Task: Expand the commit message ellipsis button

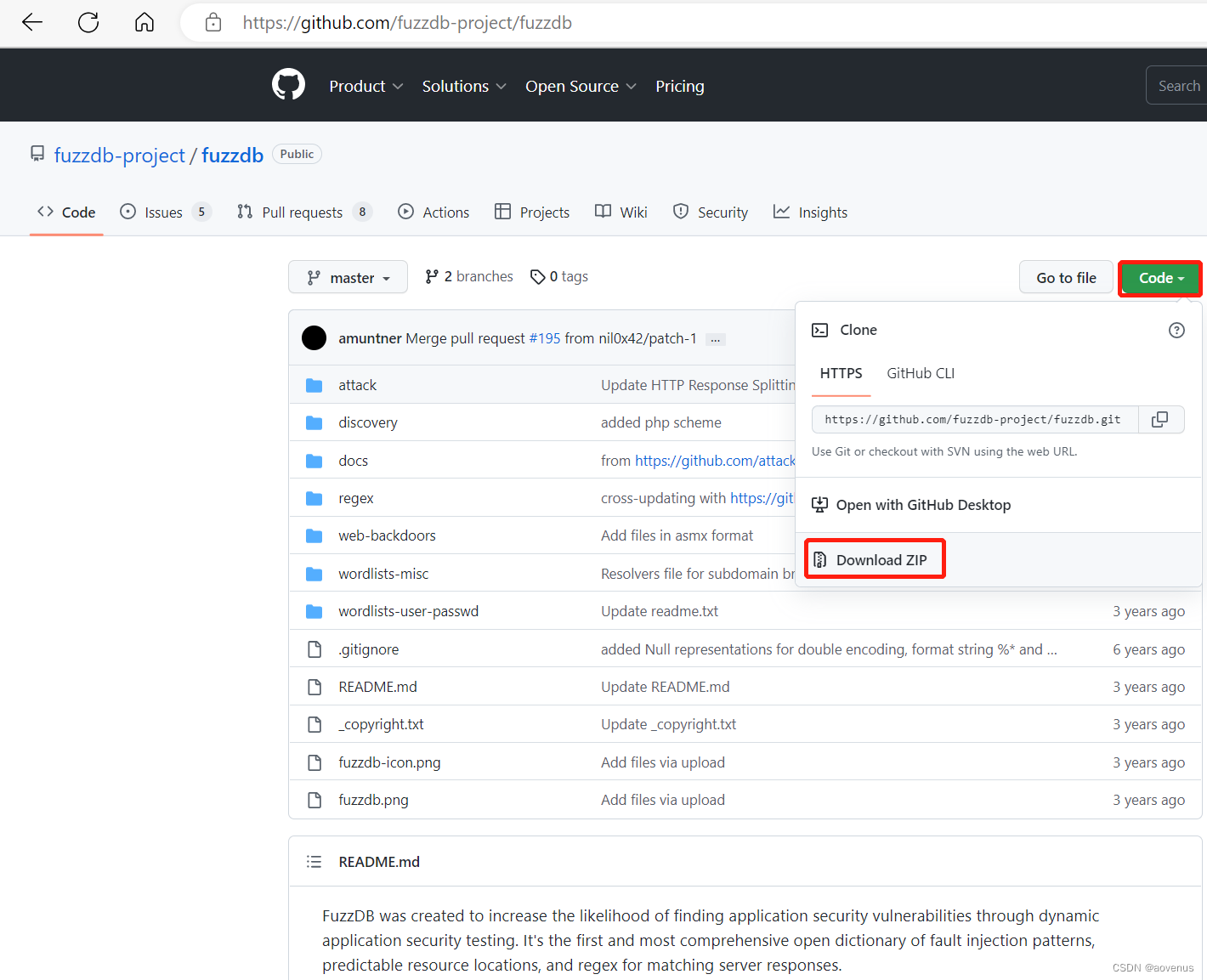Action: [716, 339]
